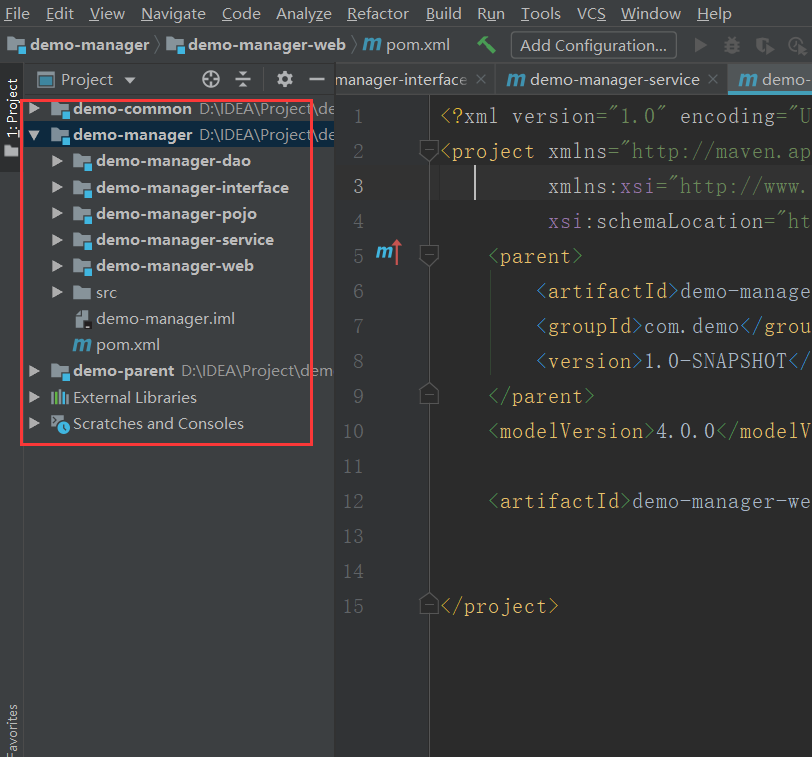
Task: Open the File menu
Action: (x=17, y=13)
